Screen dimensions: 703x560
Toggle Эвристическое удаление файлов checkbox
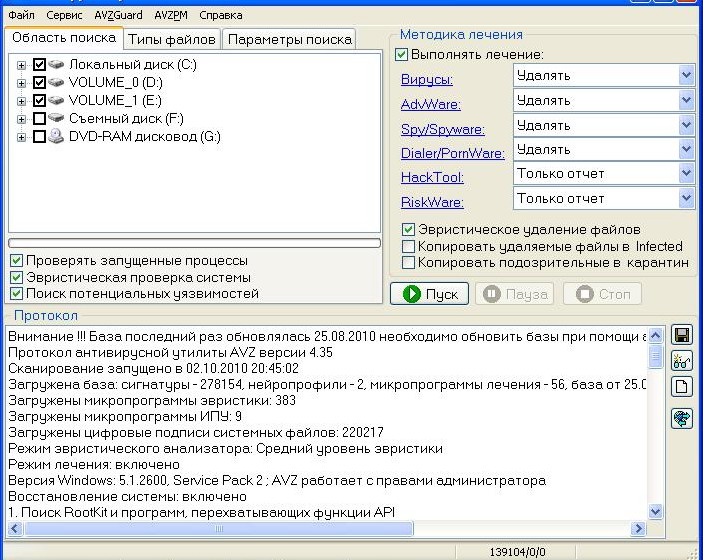point(408,230)
